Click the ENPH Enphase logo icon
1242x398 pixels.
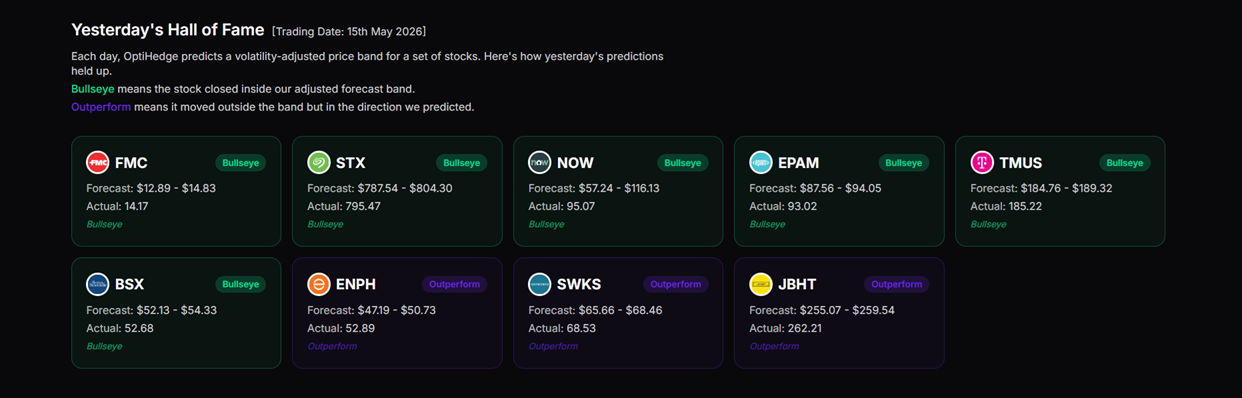[318, 284]
